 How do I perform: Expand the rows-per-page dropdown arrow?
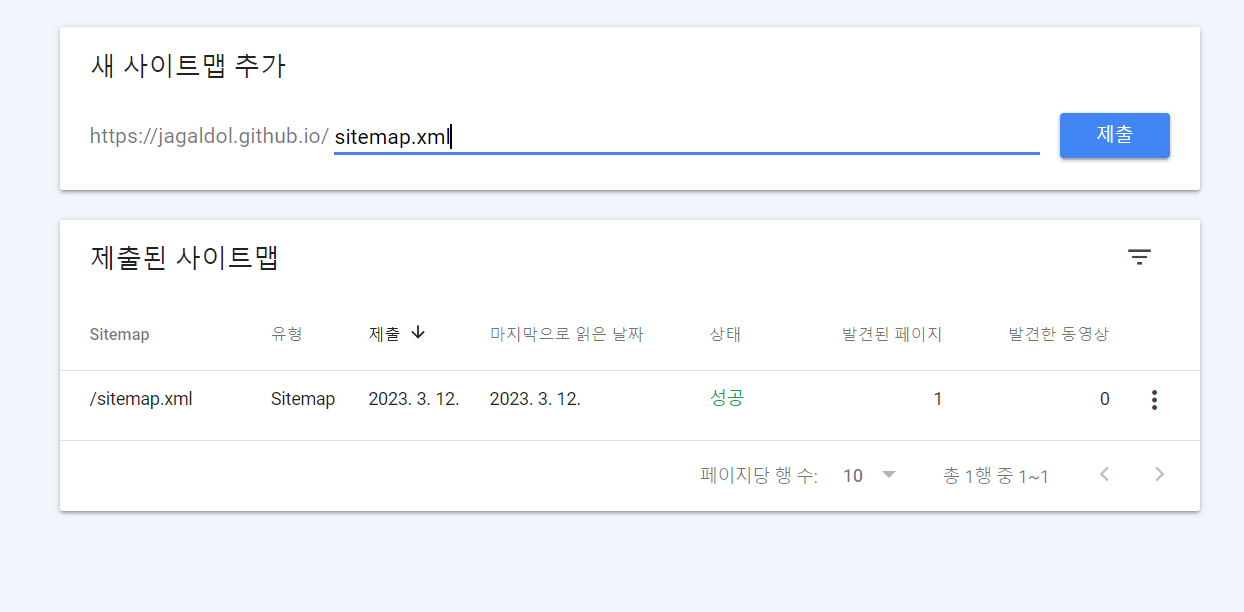point(889,475)
